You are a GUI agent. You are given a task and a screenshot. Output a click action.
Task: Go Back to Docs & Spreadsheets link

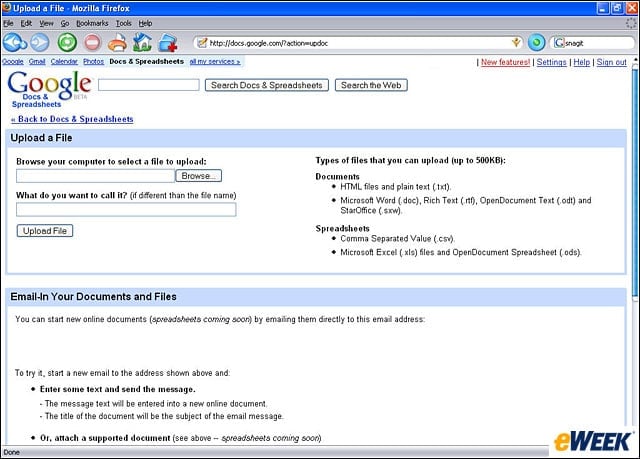[x=72, y=119]
